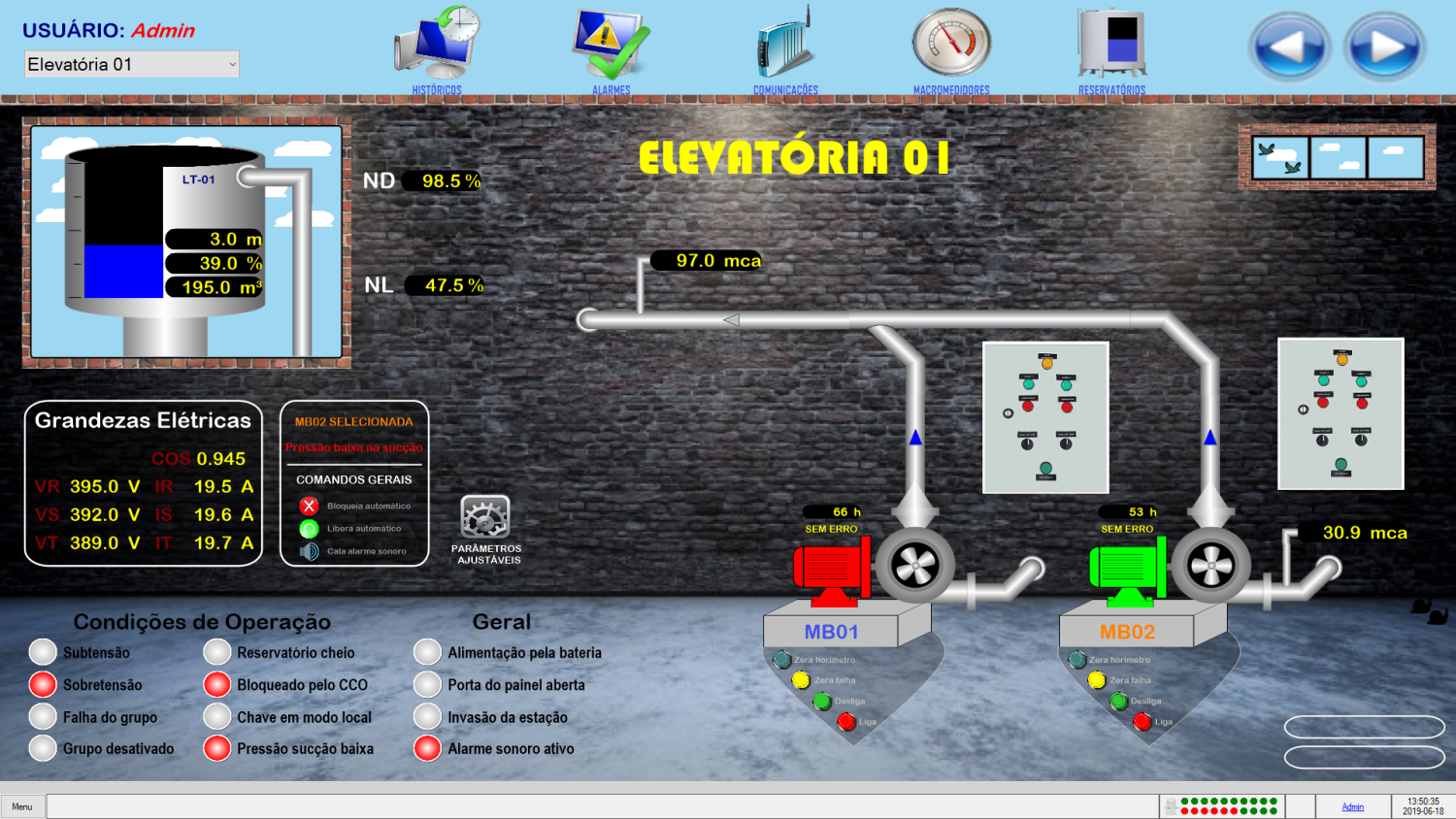Go to next station with right arrow
This screenshot has width=1456, height=819.
1384,47
